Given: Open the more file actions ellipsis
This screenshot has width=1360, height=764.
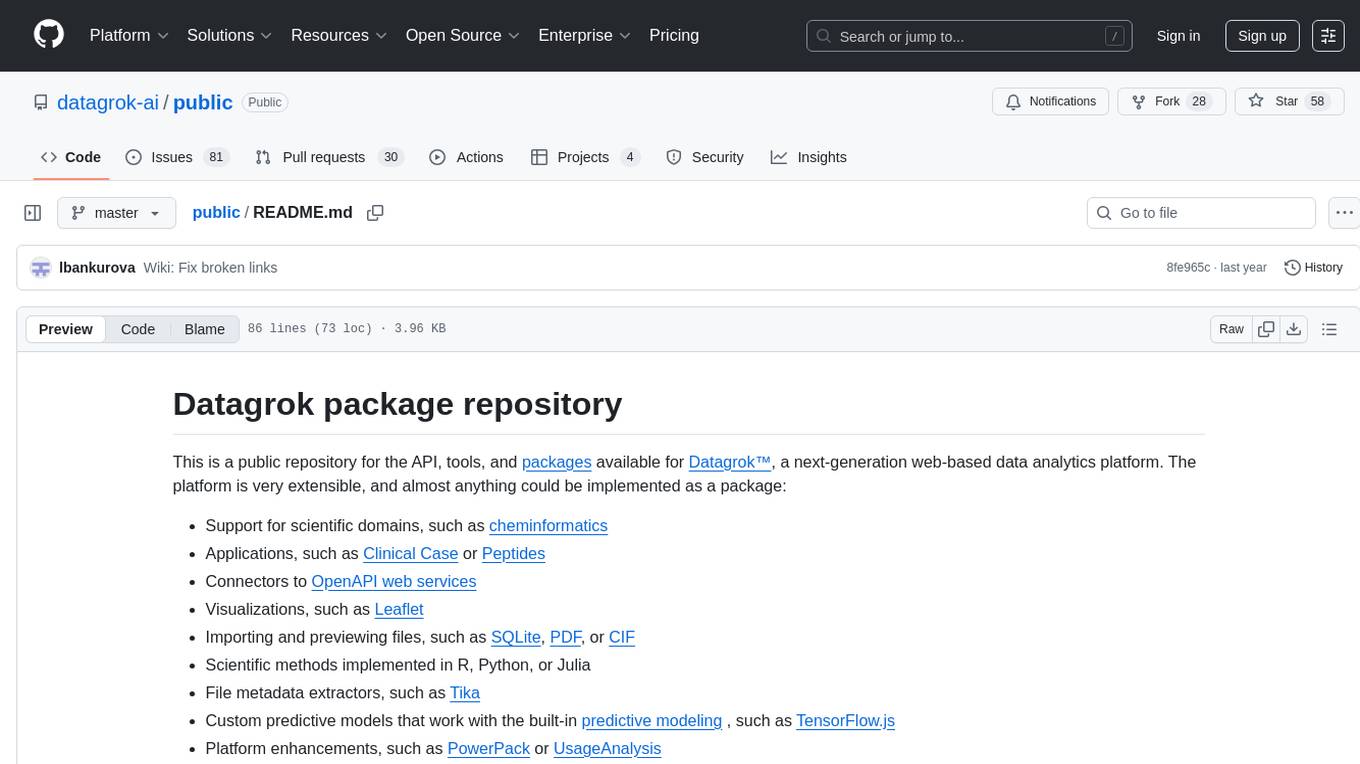Looking at the screenshot, I should (x=1344, y=213).
